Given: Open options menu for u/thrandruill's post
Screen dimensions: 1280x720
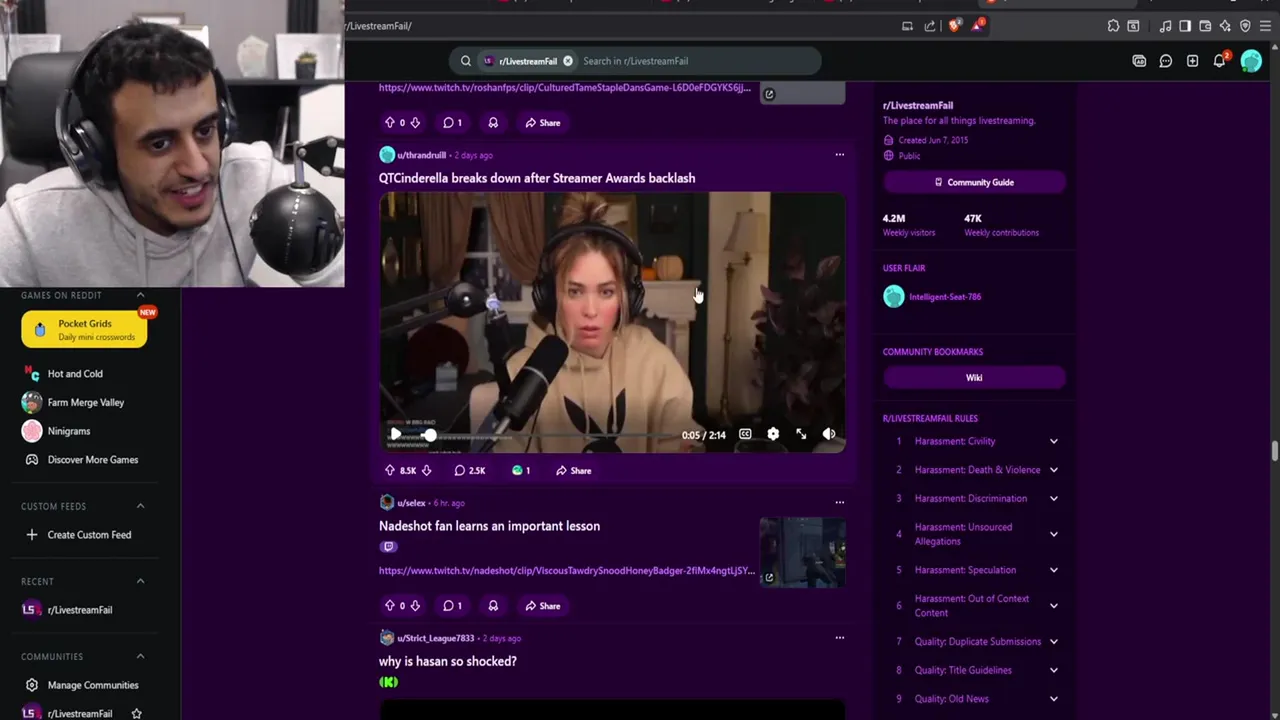Looking at the screenshot, I should coord(839,155).
